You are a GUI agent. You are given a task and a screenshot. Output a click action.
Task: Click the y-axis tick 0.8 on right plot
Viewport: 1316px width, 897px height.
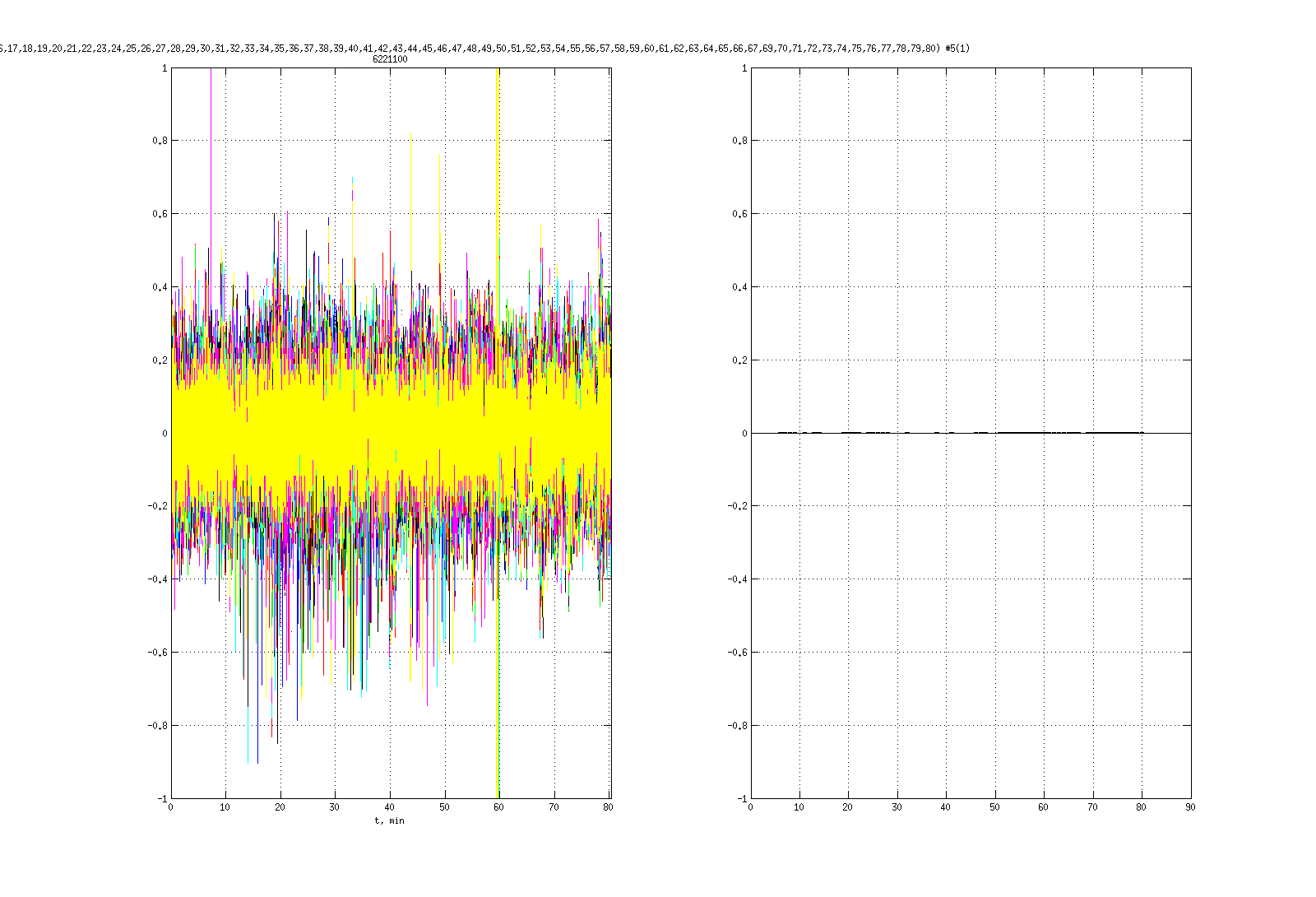pos(739,141)
